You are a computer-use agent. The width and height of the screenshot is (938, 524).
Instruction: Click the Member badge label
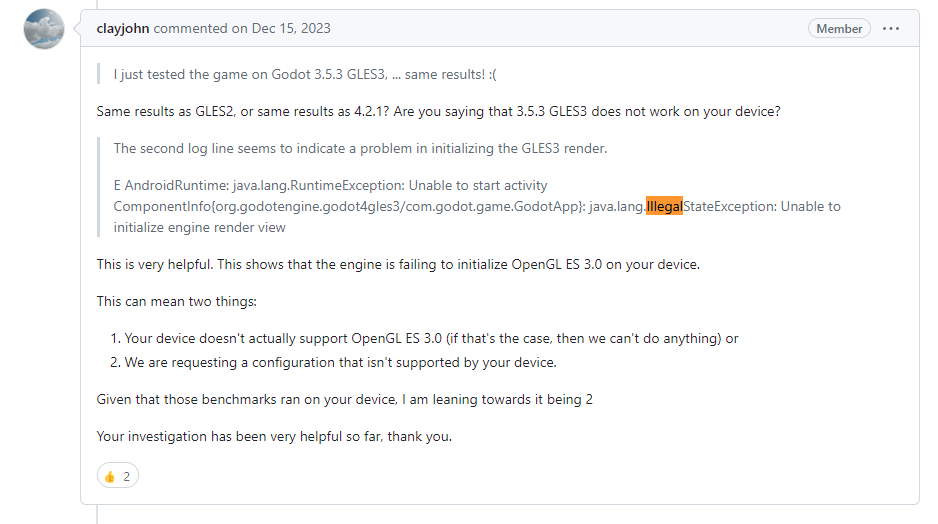(x=839, y=29)
